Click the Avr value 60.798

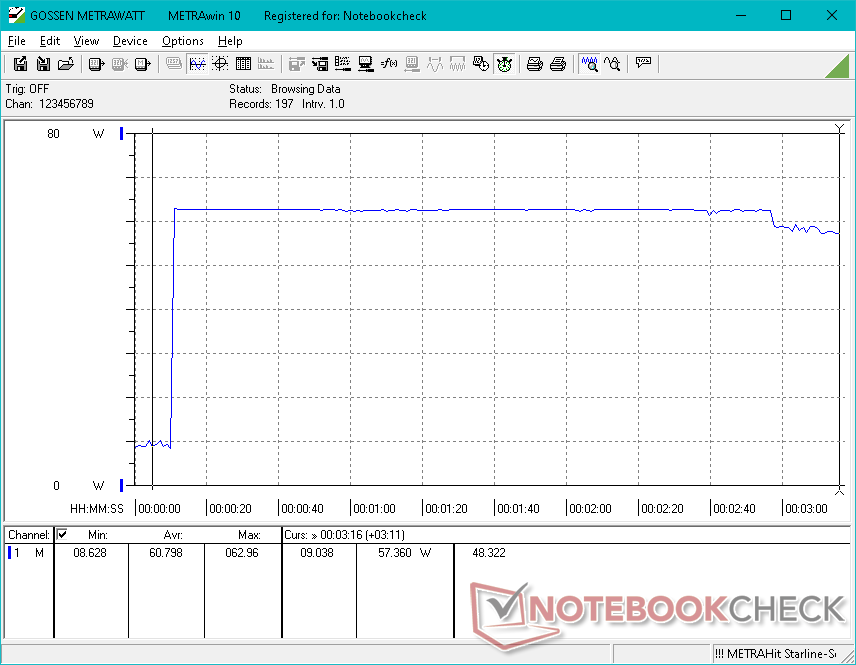tap(166, 553)
